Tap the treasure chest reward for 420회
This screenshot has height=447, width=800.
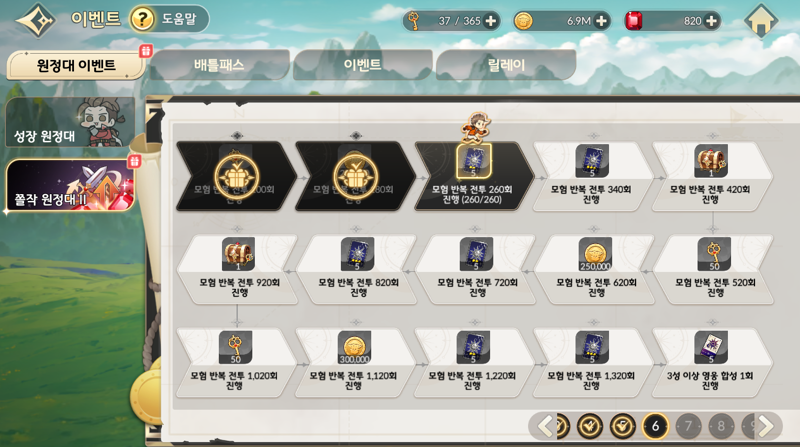pyautogui.click(x=711, y=161)
